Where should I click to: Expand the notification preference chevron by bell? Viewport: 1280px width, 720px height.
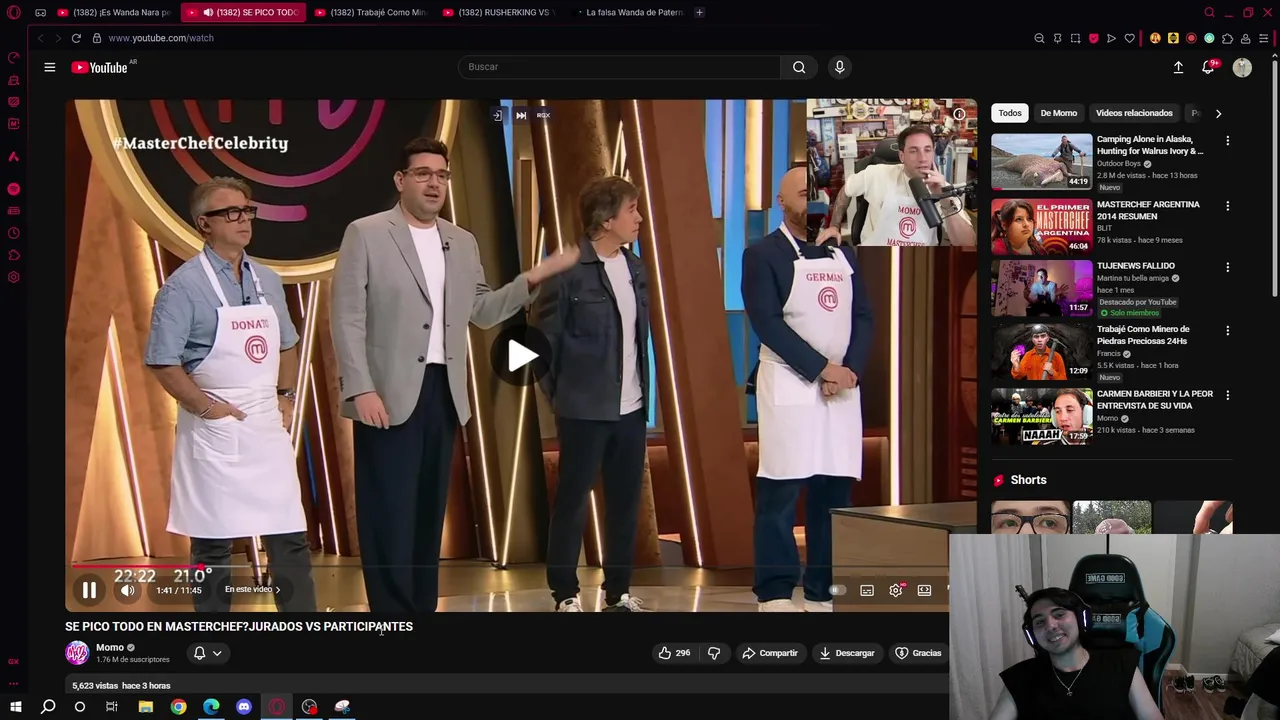[217, 653]
